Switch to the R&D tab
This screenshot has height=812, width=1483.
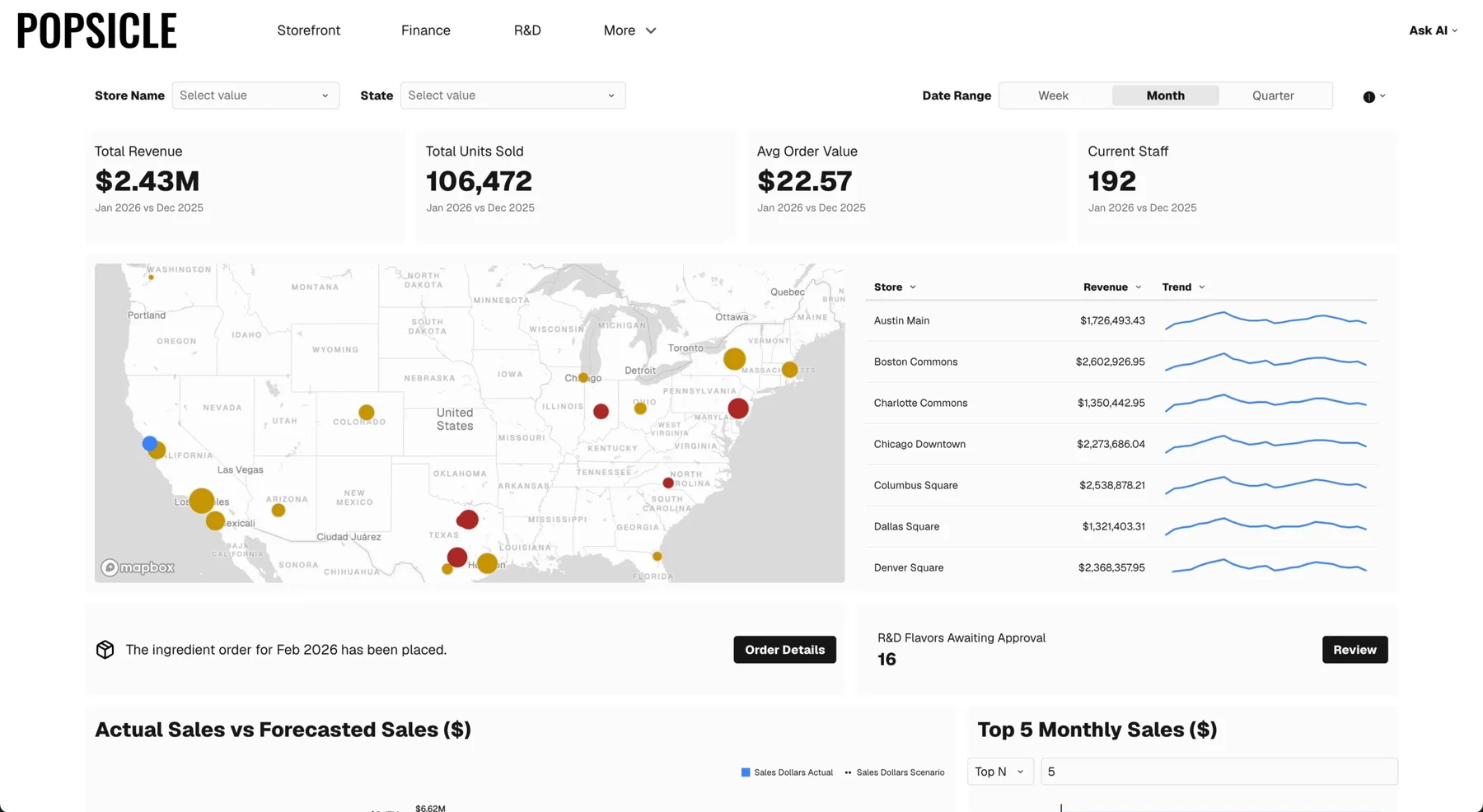527,30
